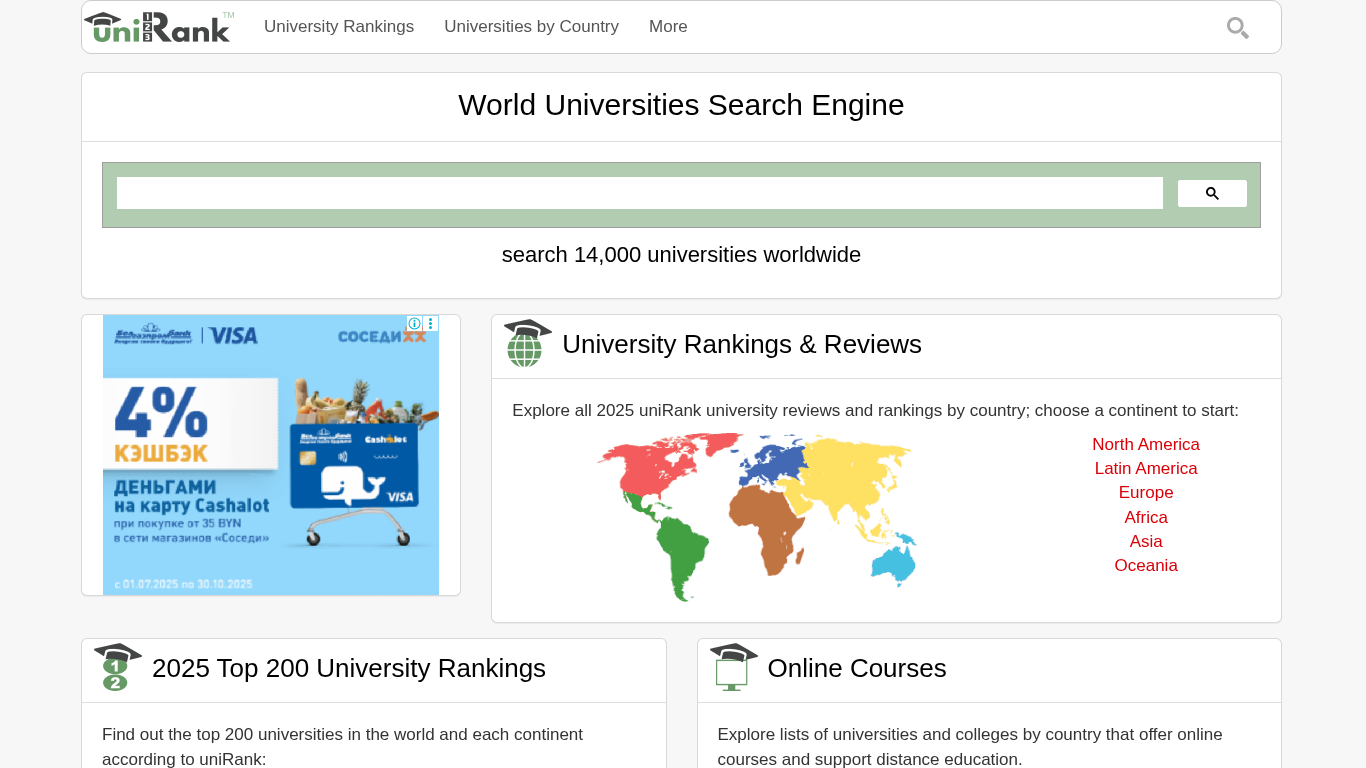
Task: Click the ad info icon
Action: pos(414,323)
